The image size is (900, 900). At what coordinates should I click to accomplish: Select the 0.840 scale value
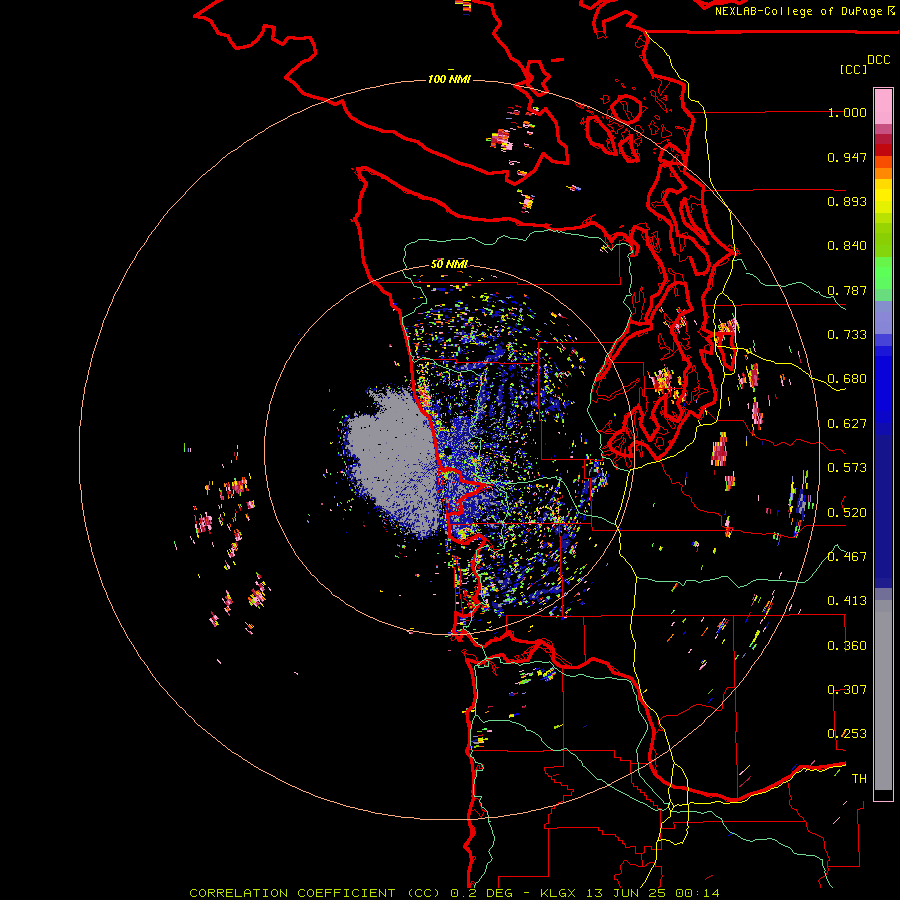pos(847,246)
